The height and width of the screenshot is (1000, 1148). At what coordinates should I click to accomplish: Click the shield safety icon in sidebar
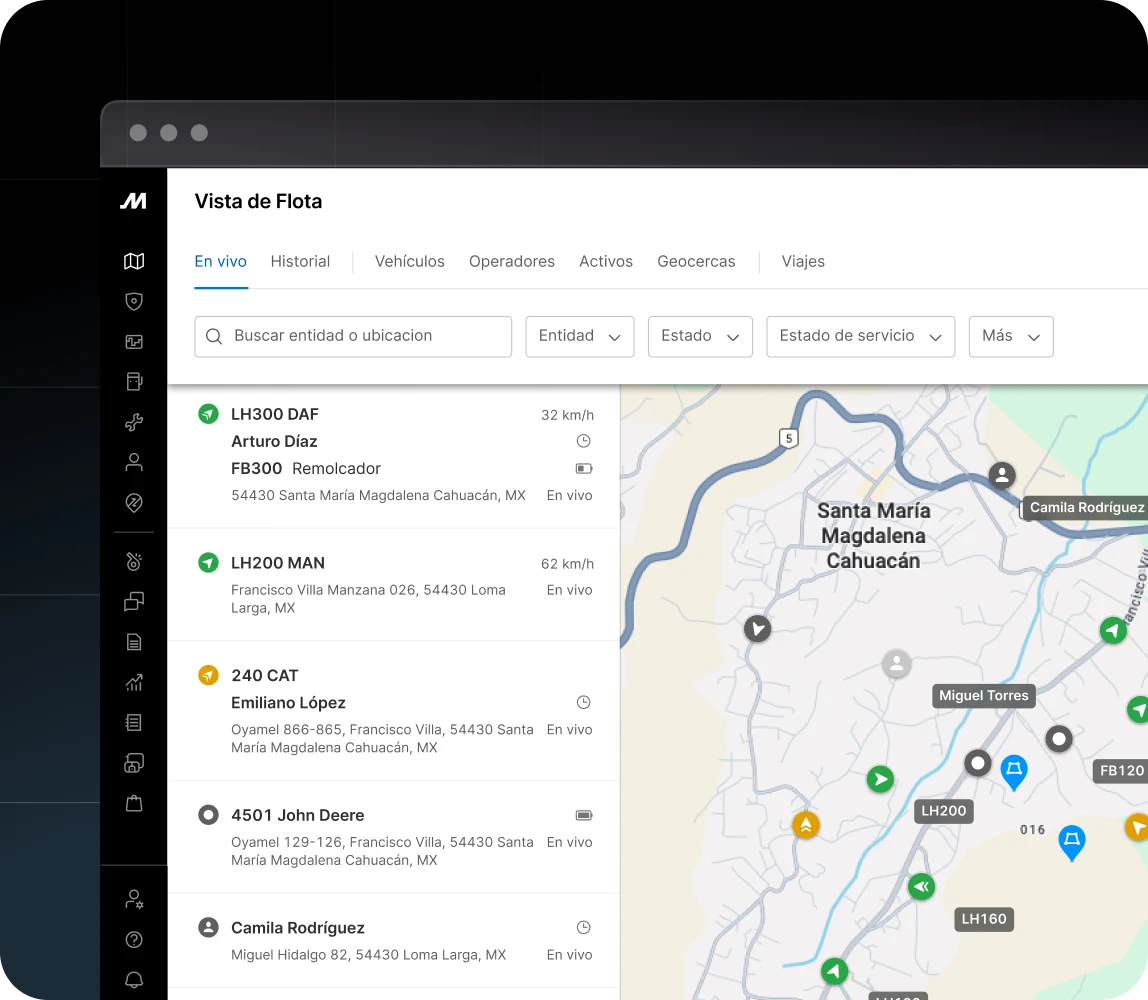(134, 301)
